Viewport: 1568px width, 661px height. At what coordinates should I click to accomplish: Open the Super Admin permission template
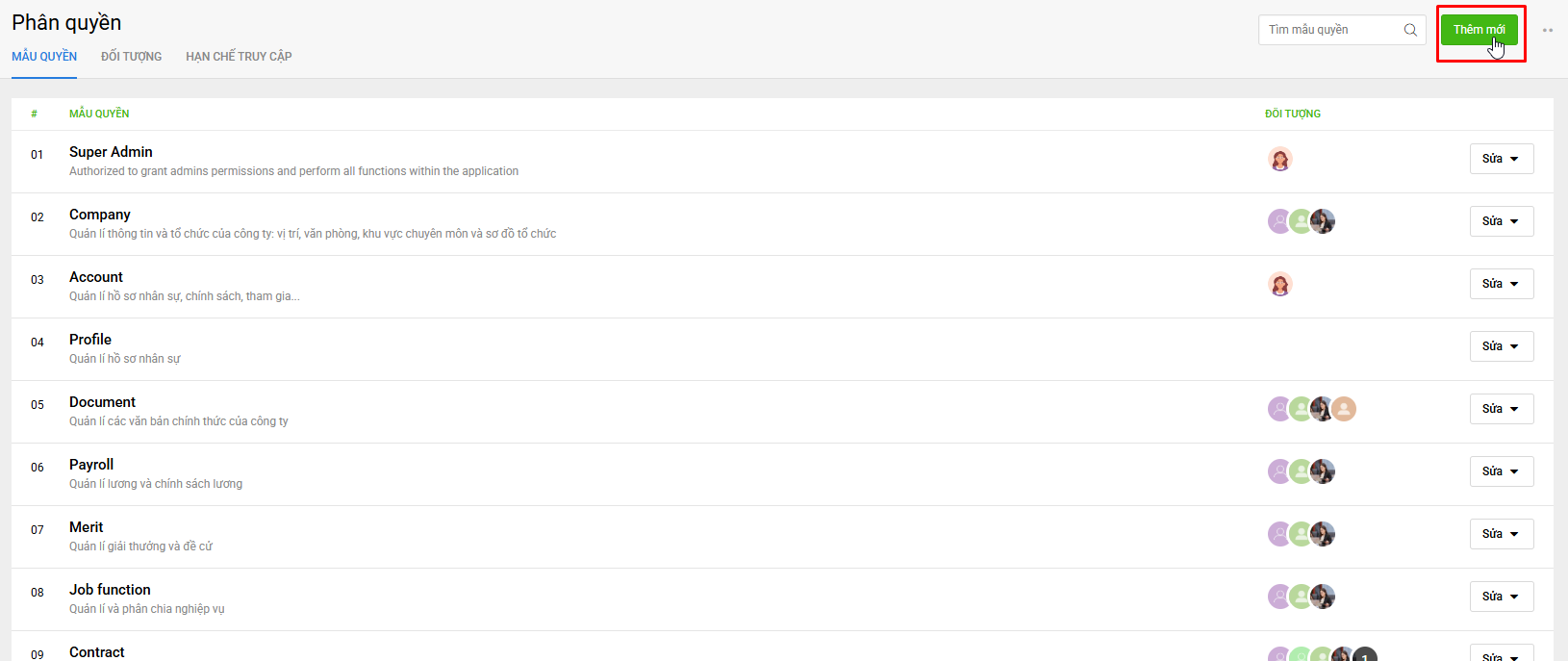111,152
